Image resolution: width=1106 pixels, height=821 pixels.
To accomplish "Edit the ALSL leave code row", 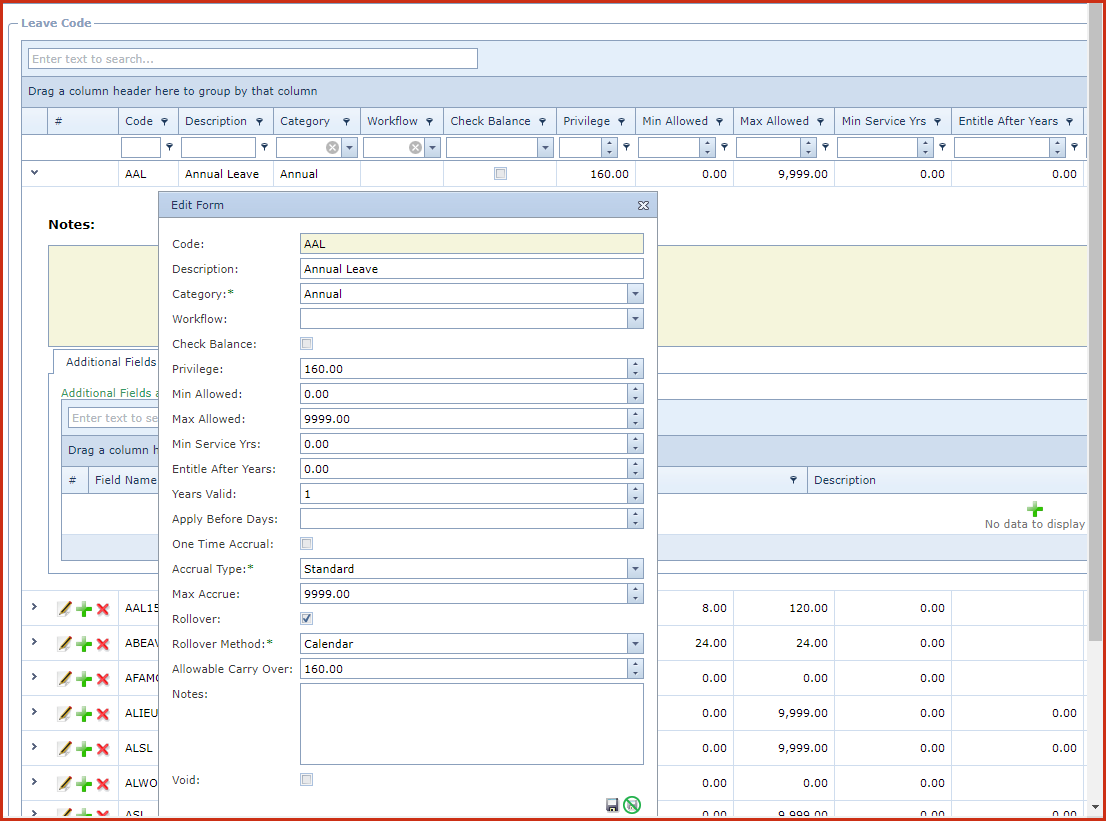I will [x=64, y=748].
